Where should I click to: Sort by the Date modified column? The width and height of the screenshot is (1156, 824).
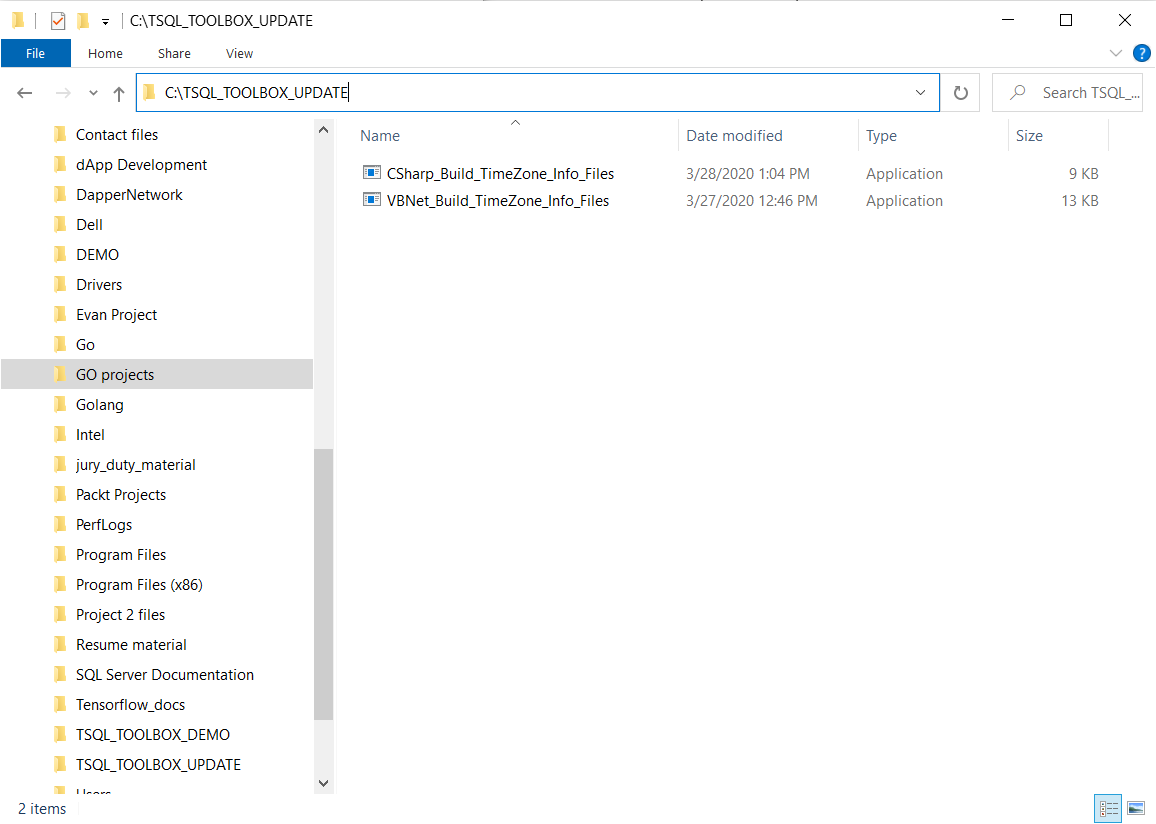point(734,136)
